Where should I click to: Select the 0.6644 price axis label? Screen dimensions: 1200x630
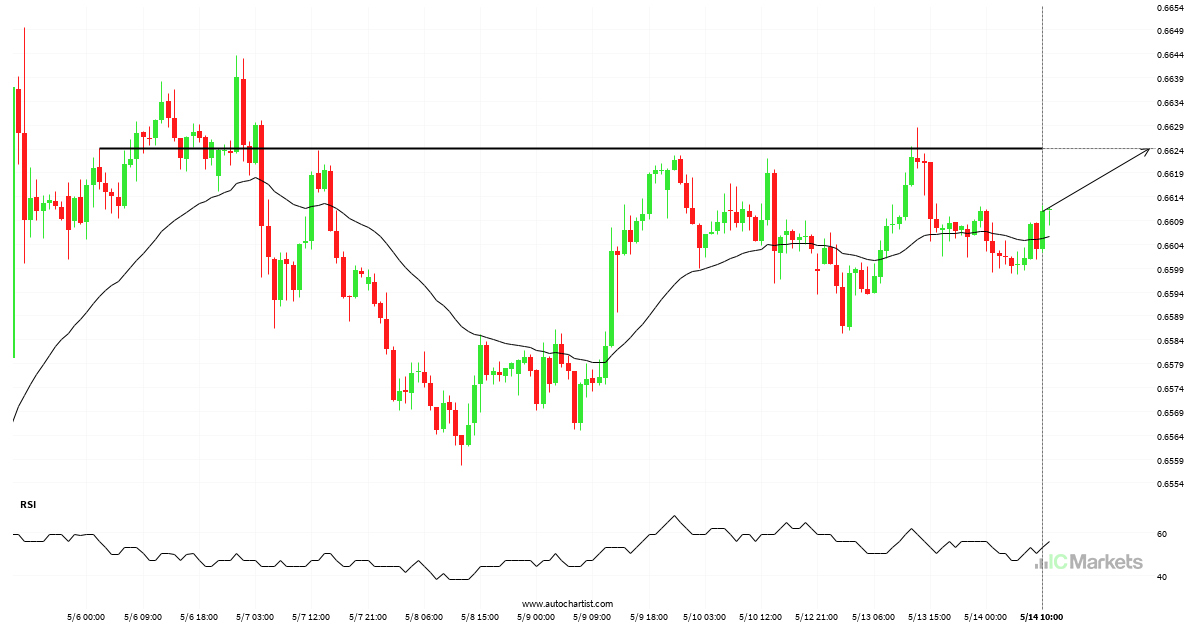(x=1170, y=55)
